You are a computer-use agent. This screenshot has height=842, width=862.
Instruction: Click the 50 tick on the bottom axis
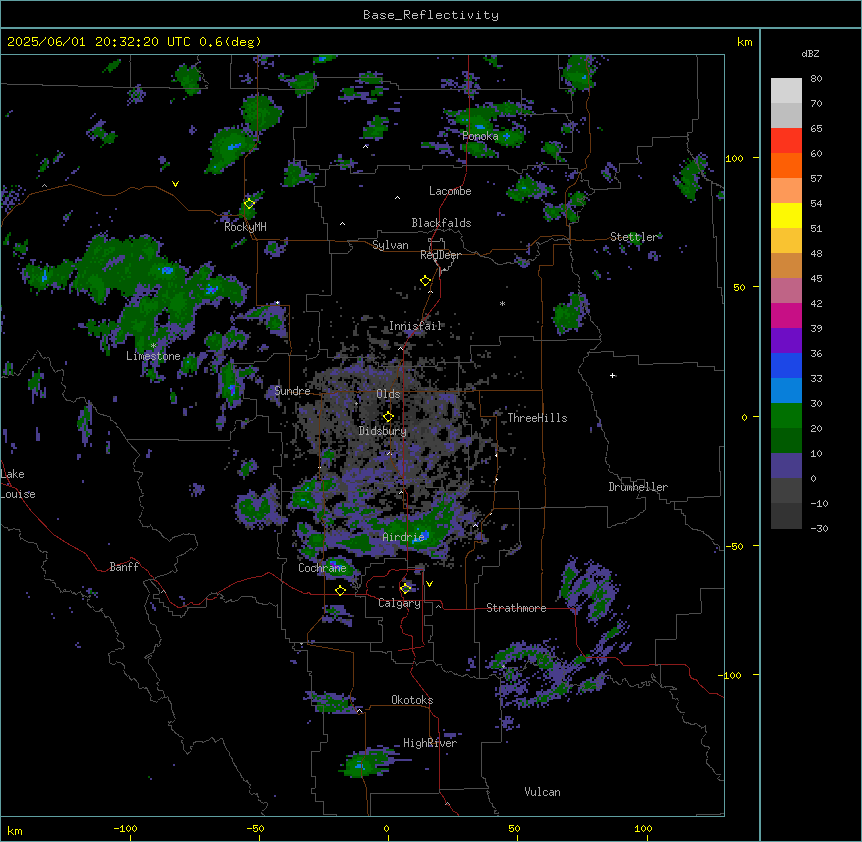point(514,828)
